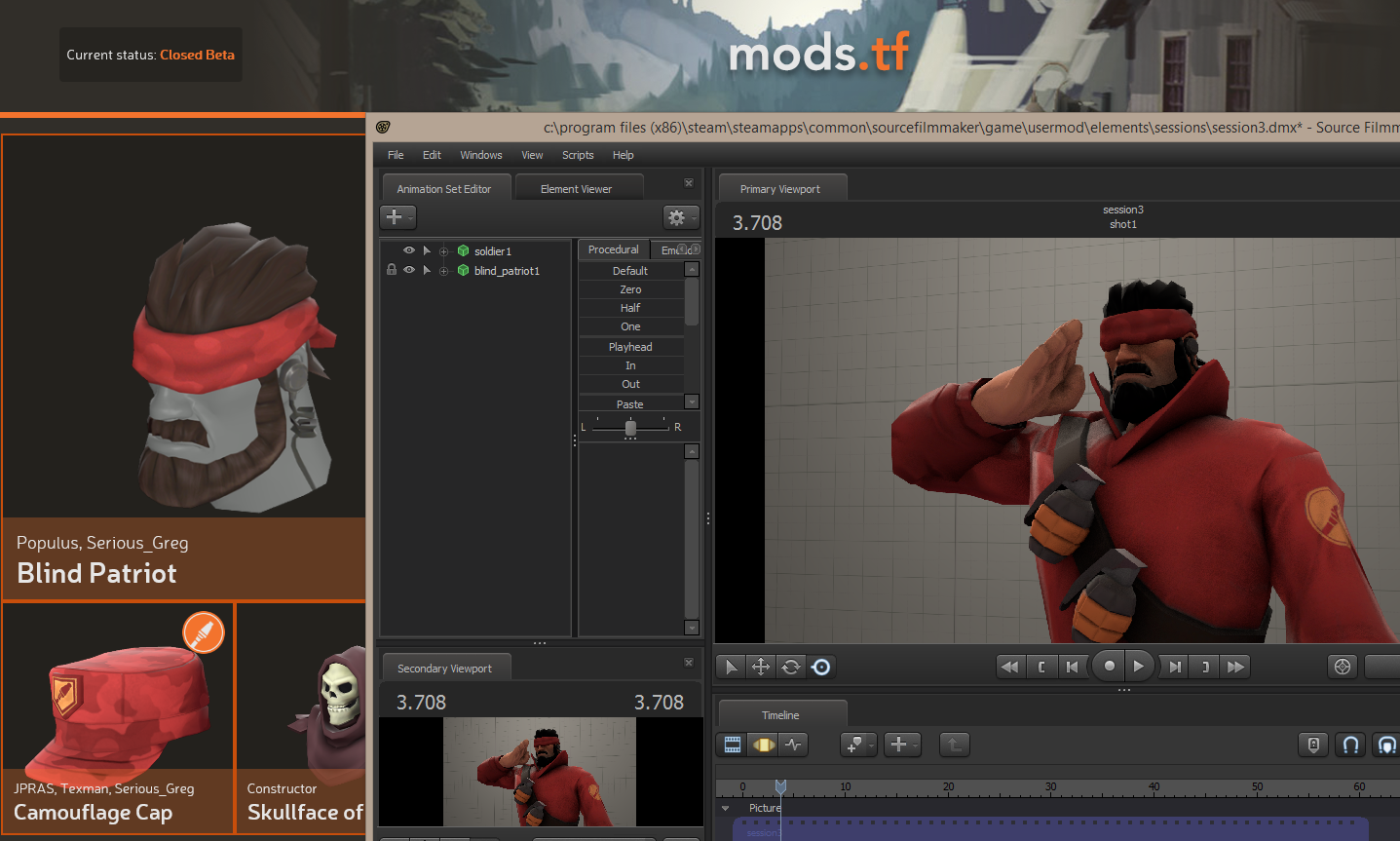Switch to the Element Viewer tab
Image resolution: width=1400 pixels, height=841 pixels.
(576, 189)
